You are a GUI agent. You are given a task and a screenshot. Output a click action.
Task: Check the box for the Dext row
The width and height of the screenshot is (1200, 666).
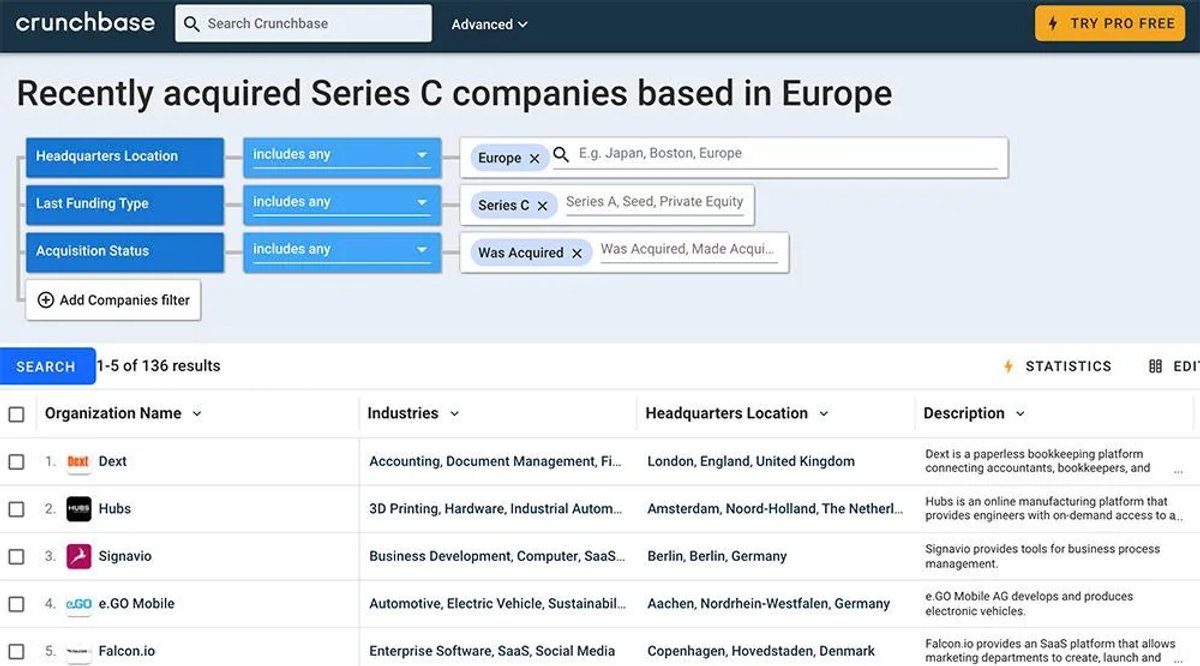(16, 461)
